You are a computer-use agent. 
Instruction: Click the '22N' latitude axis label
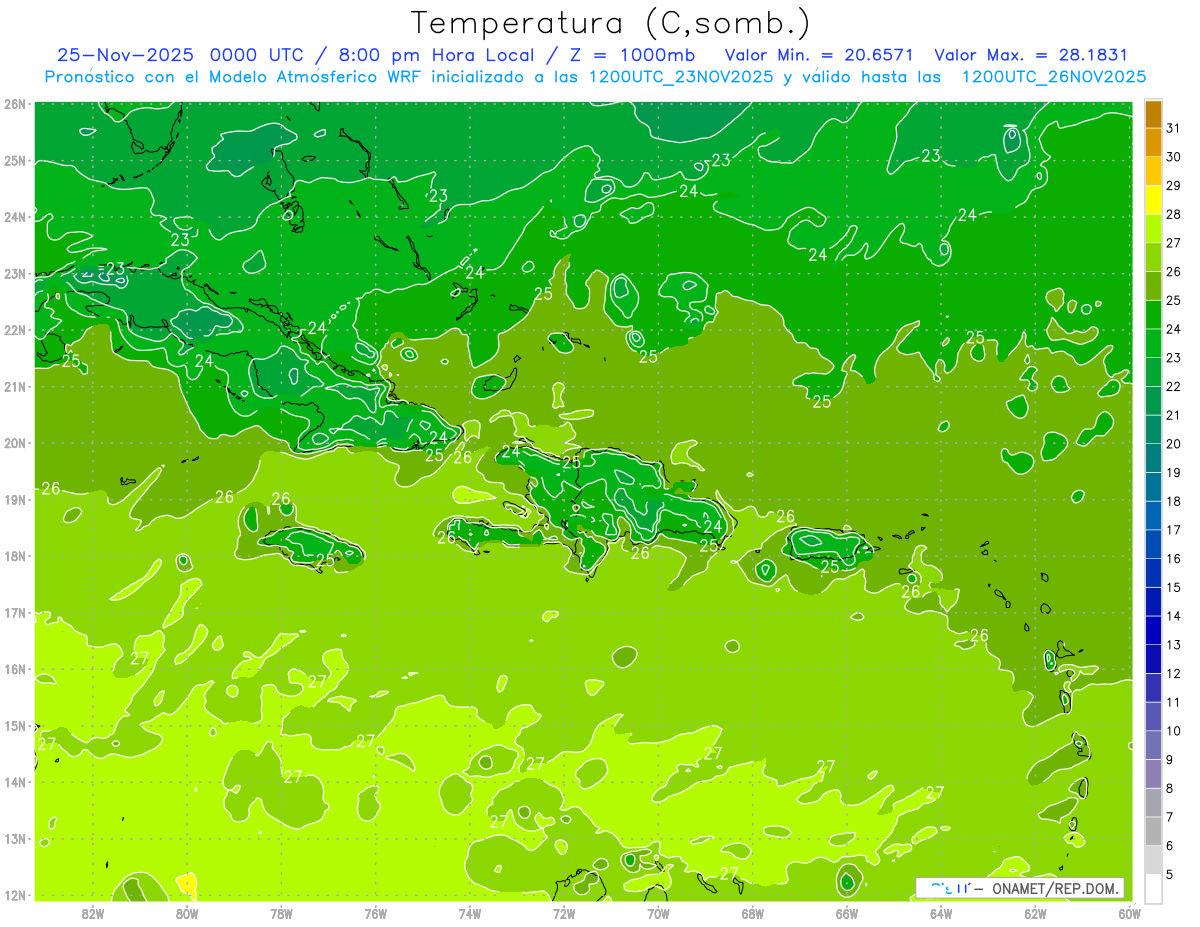[15, 330]
